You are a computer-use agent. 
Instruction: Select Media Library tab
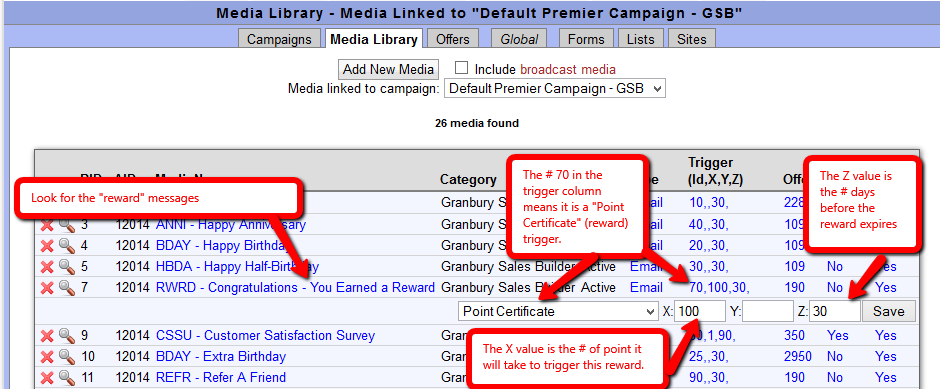374,40
